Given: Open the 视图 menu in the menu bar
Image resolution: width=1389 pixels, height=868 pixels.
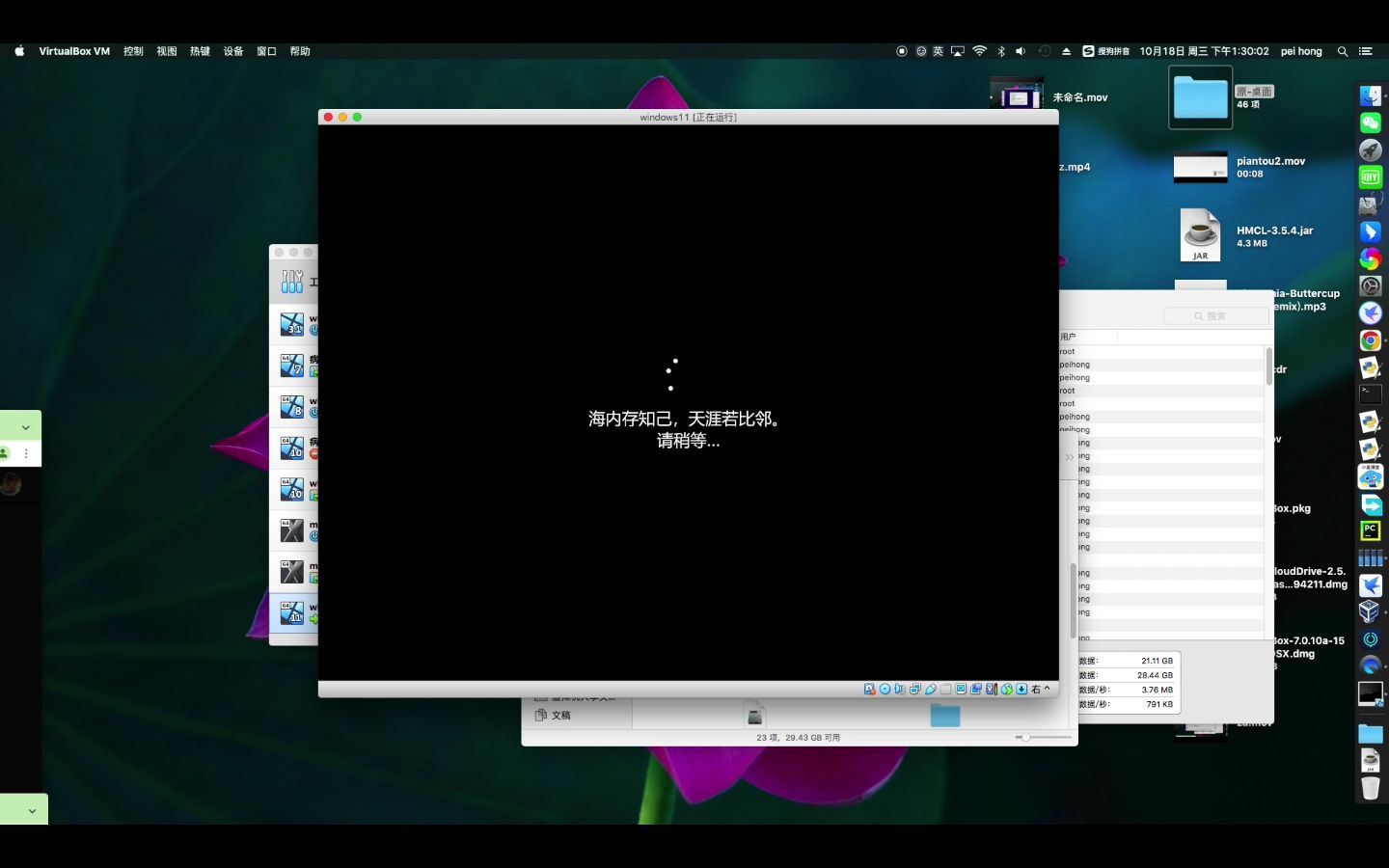Looking at the screenshot, I should pos(166,51).
